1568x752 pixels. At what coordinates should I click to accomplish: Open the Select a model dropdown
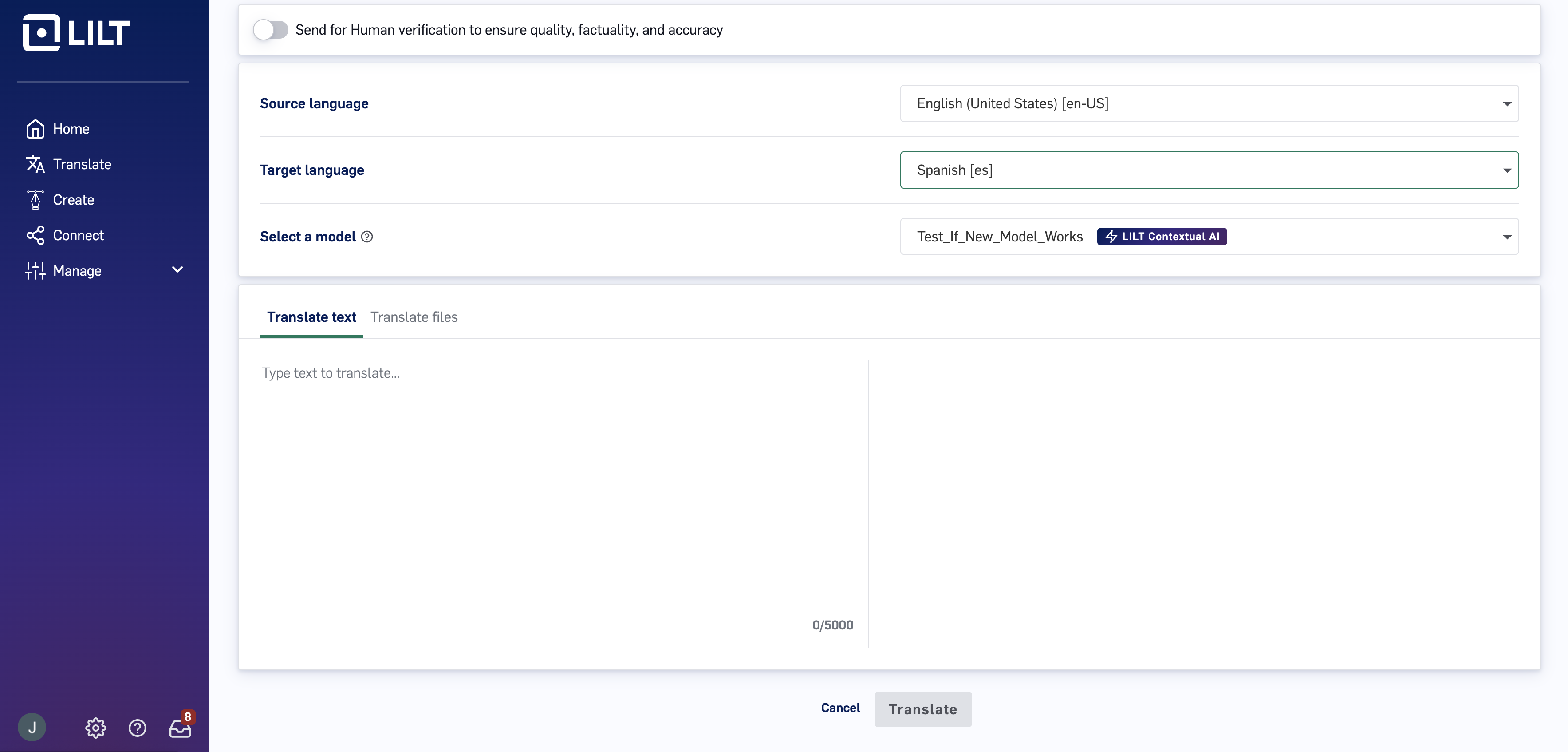(x=1209, y=237)
